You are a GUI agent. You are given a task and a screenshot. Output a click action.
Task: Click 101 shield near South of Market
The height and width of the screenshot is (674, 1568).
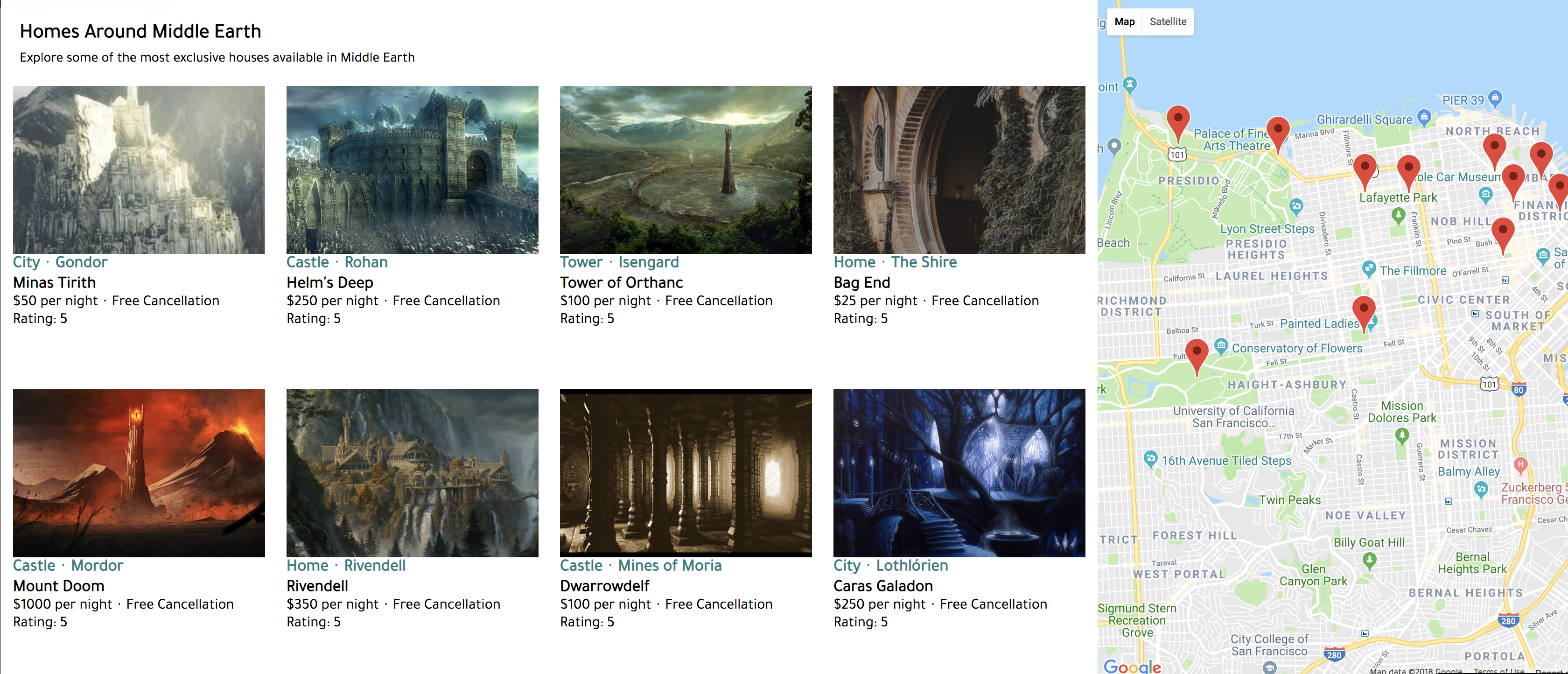tap(1489, 384)
